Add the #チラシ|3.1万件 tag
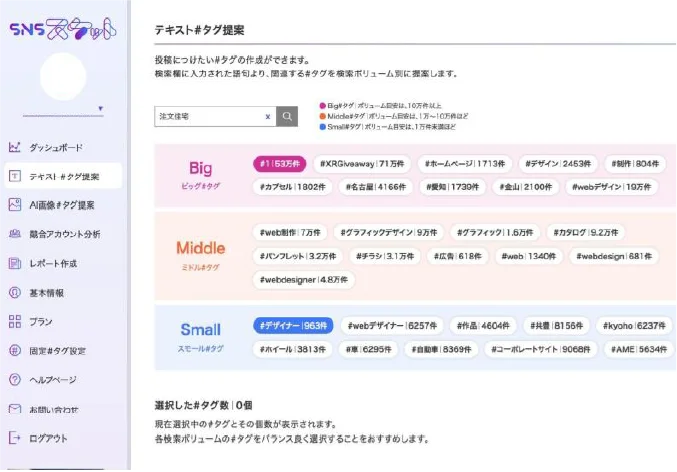The height and width of the screenshot is (472, 677). (385, 256)
